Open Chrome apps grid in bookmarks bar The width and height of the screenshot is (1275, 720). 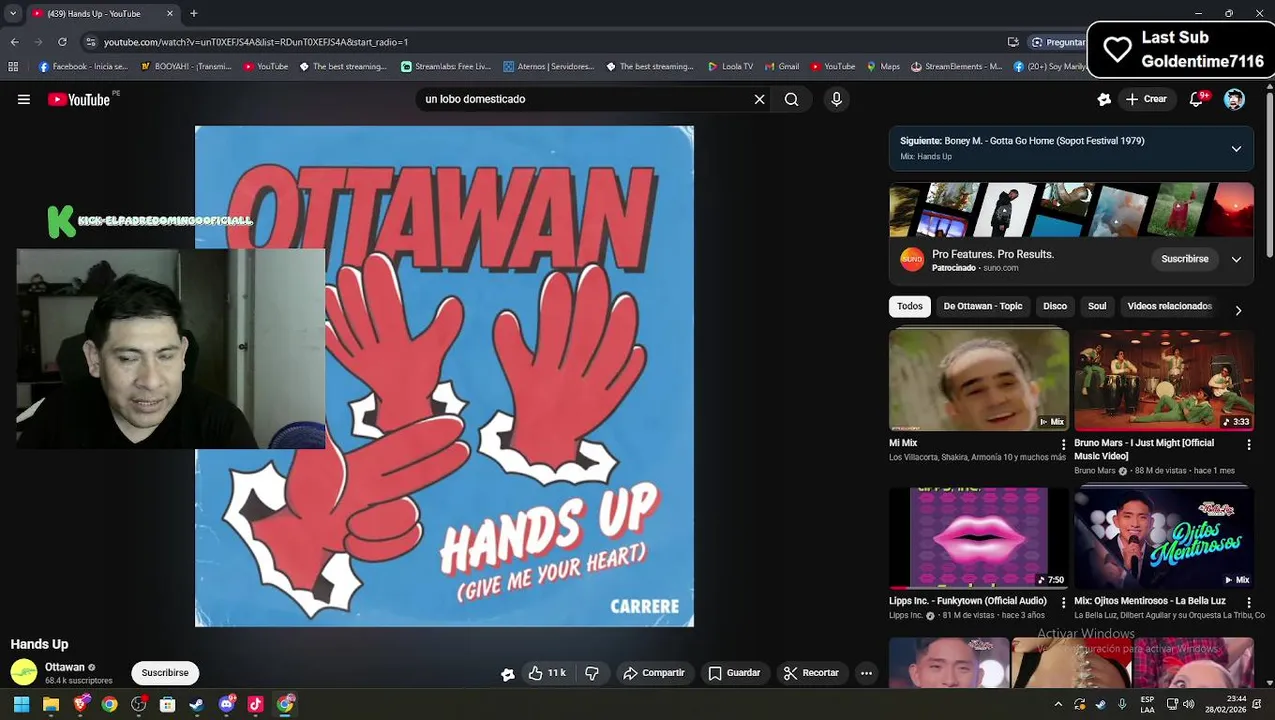pos(13,67)
